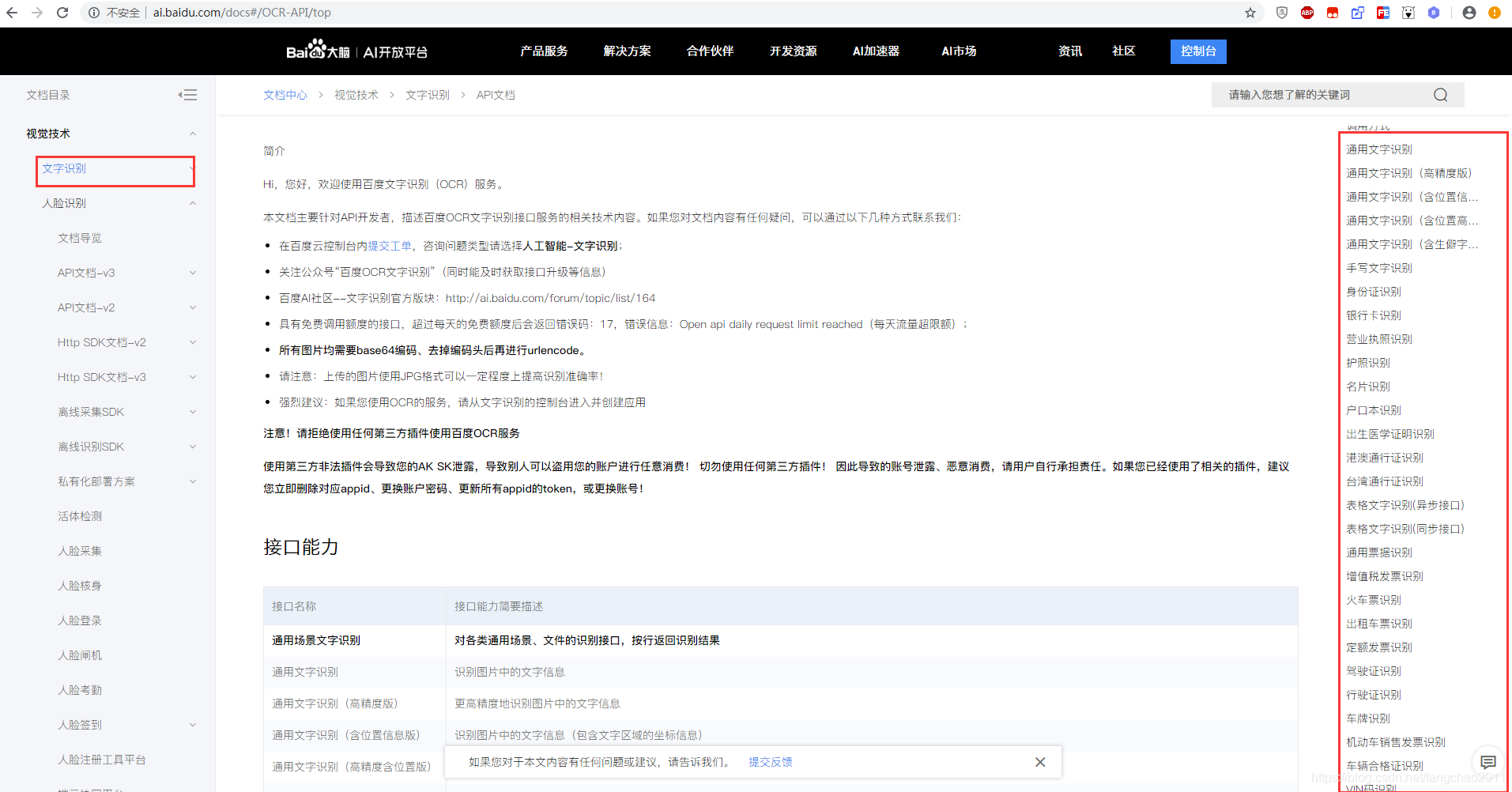The height and width of the screenshot is (792, 1512).
Task: Expand Http SDK文档-v2 sidebar item
Action: coord(192,342)
